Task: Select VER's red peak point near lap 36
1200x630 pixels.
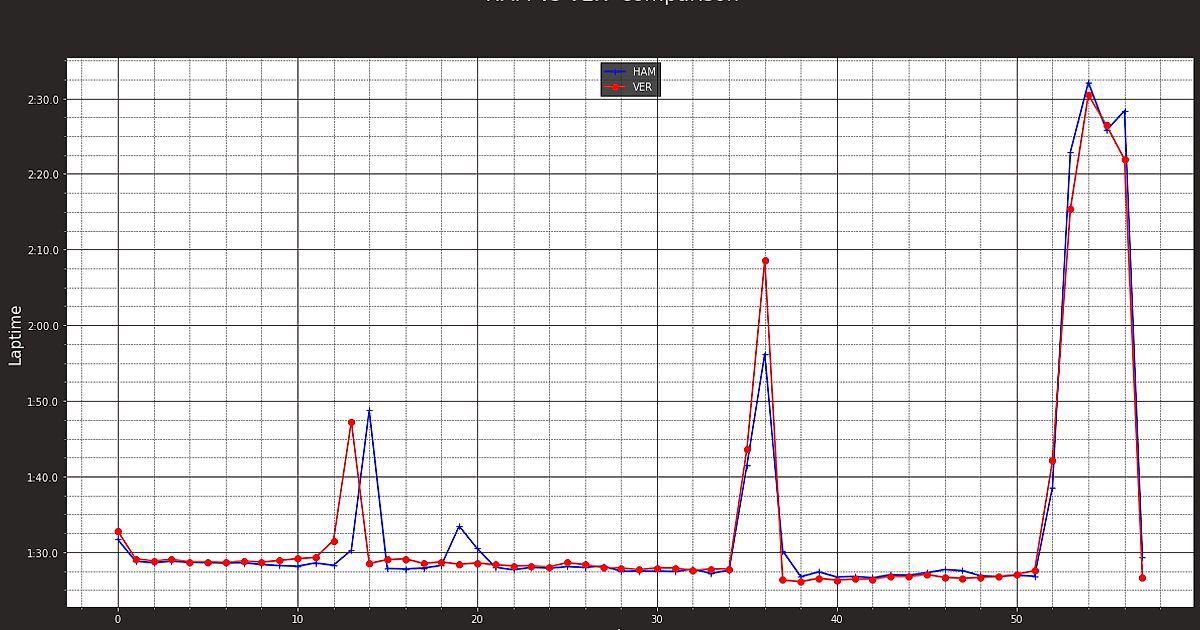Action: (x=765, y=261)
